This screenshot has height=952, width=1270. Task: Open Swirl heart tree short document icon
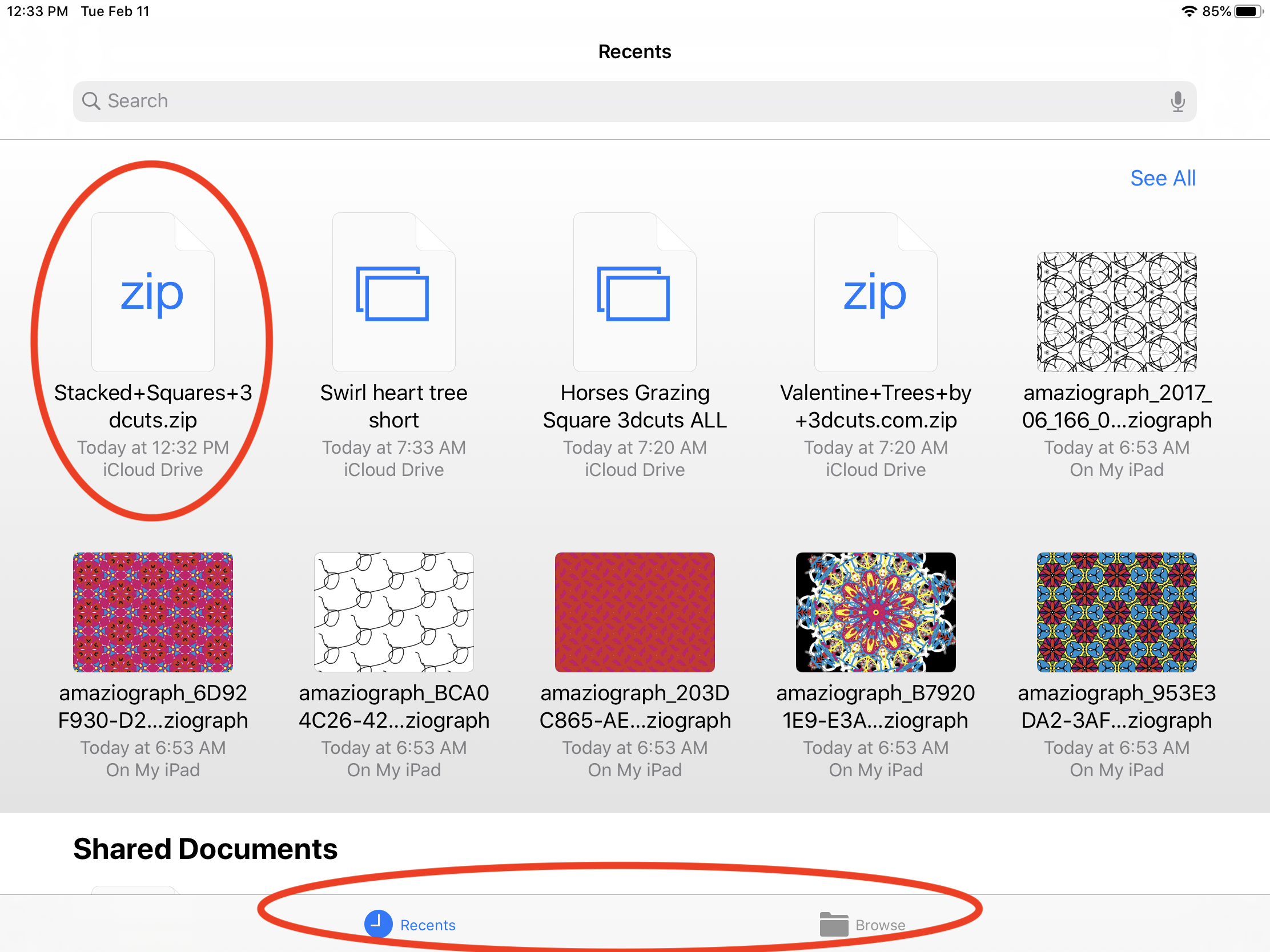393,293
